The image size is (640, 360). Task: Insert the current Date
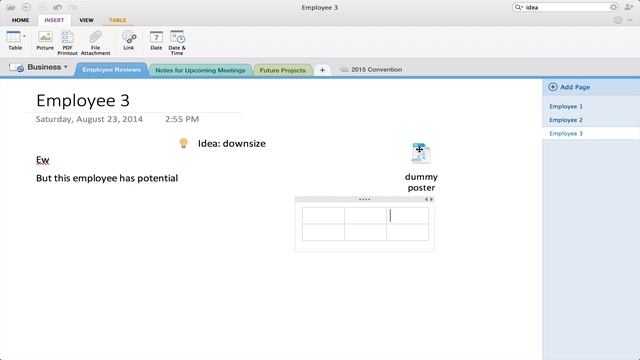(x=156, y=40)
